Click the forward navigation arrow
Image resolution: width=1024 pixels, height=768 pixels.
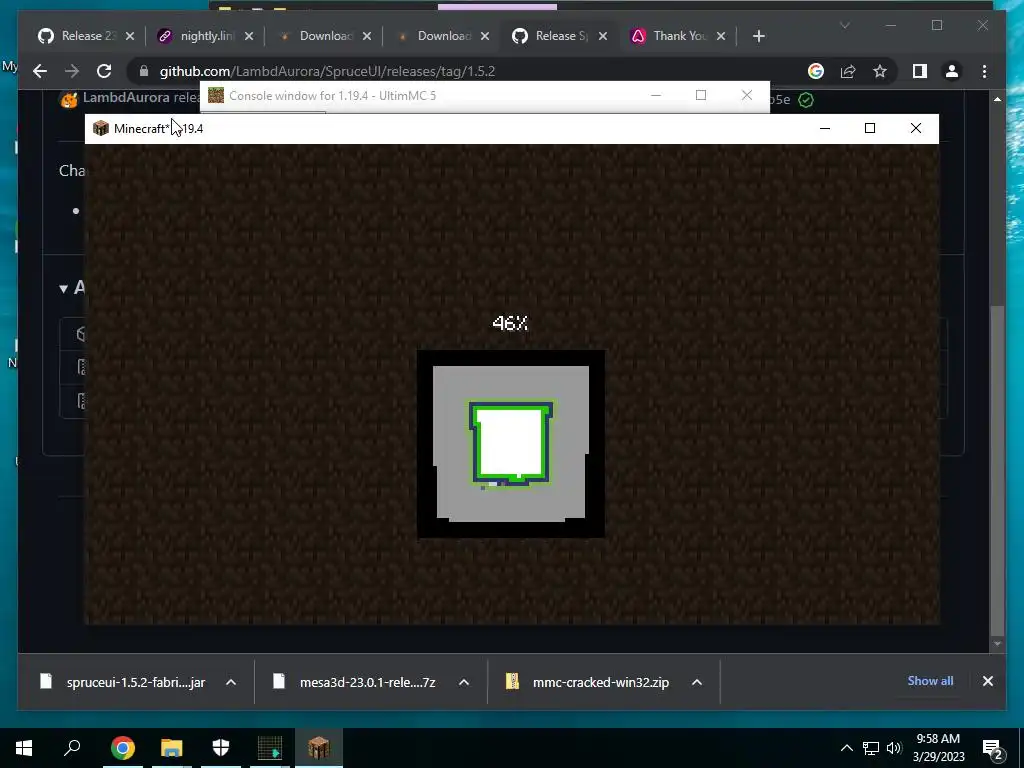72,71
